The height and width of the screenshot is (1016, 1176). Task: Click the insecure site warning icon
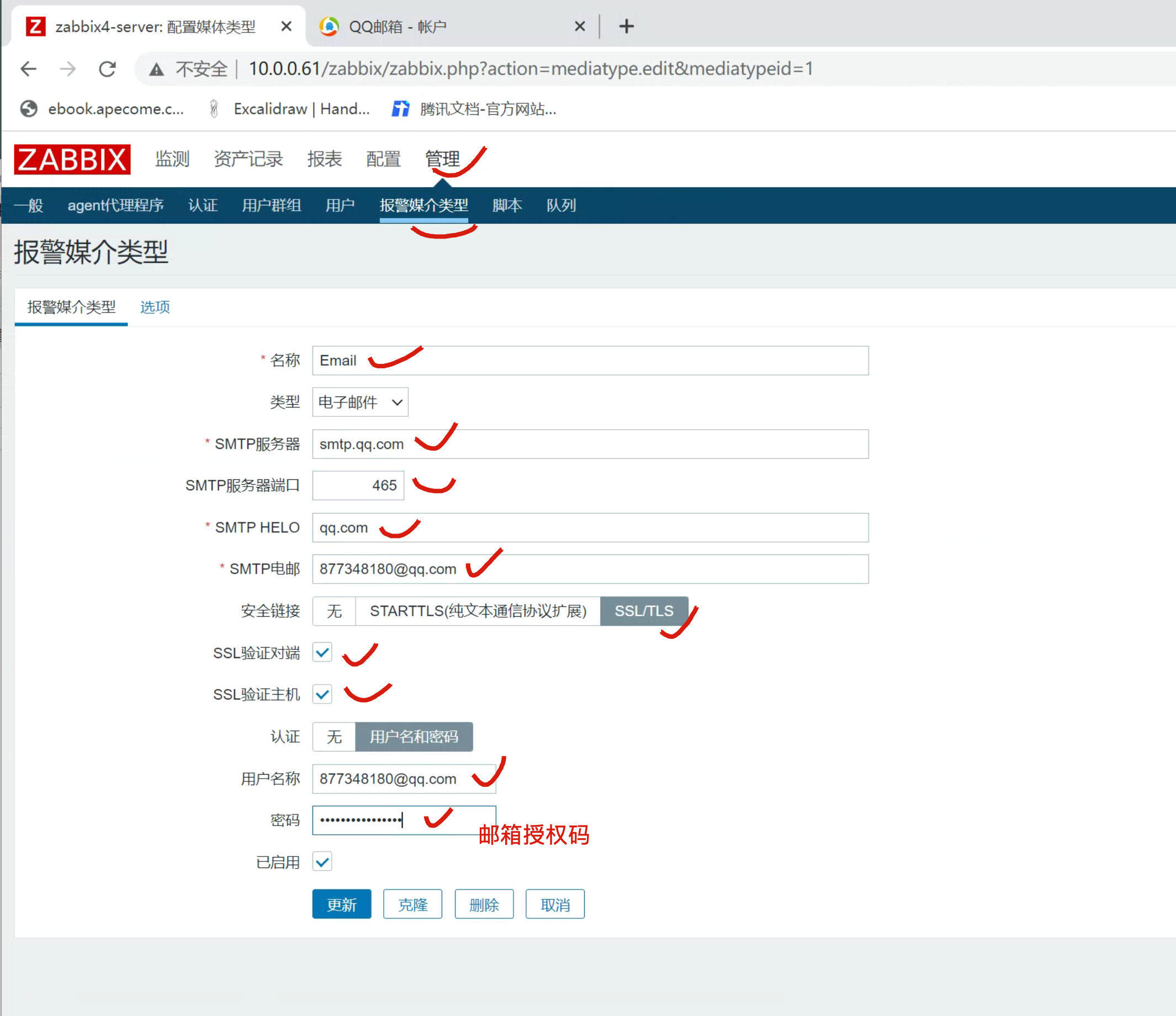(x=157, y=70)
